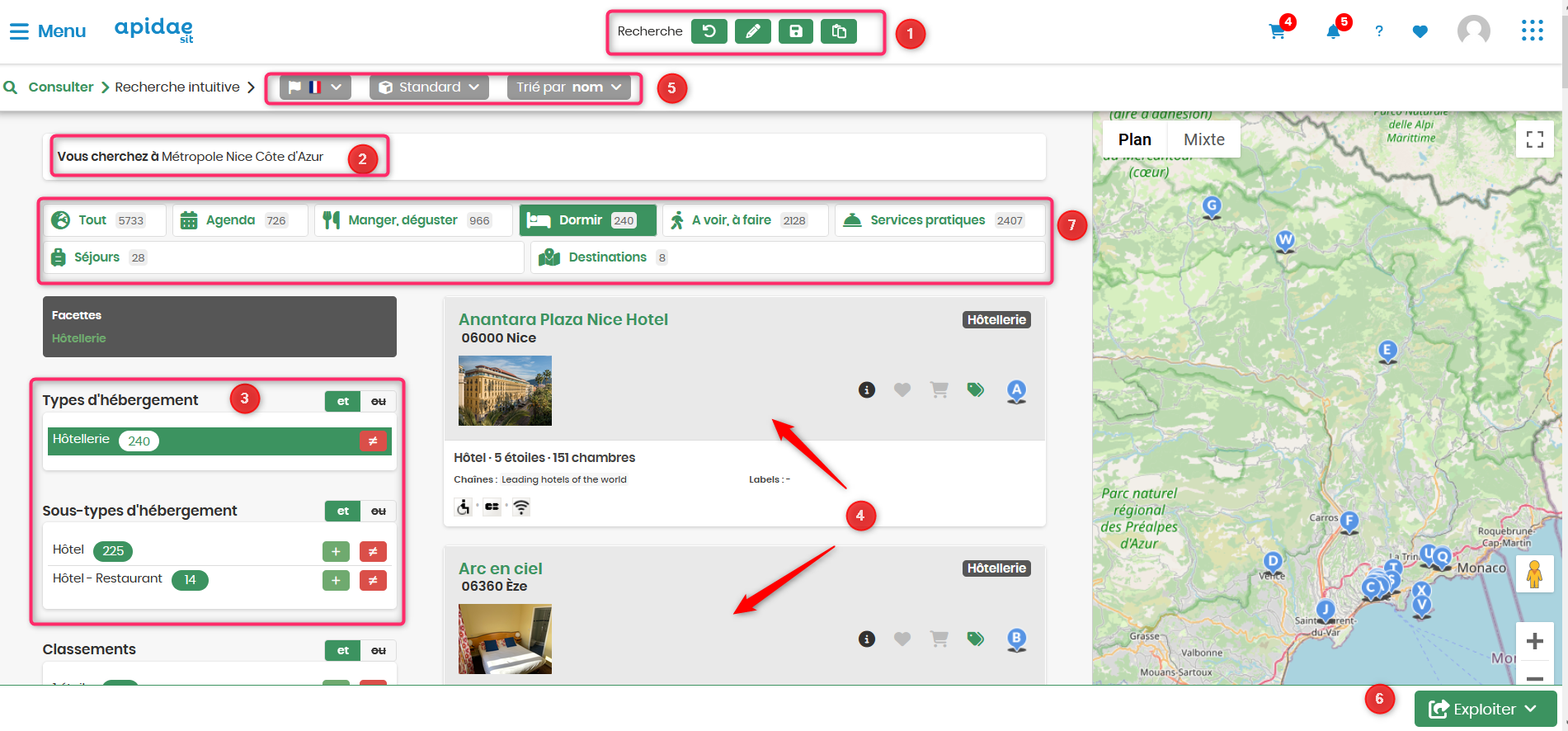This screenshot has height=731, width=1568.
Task: Open Anantara Plaza hotel thumbnail
Action: (x=505, y=390)
